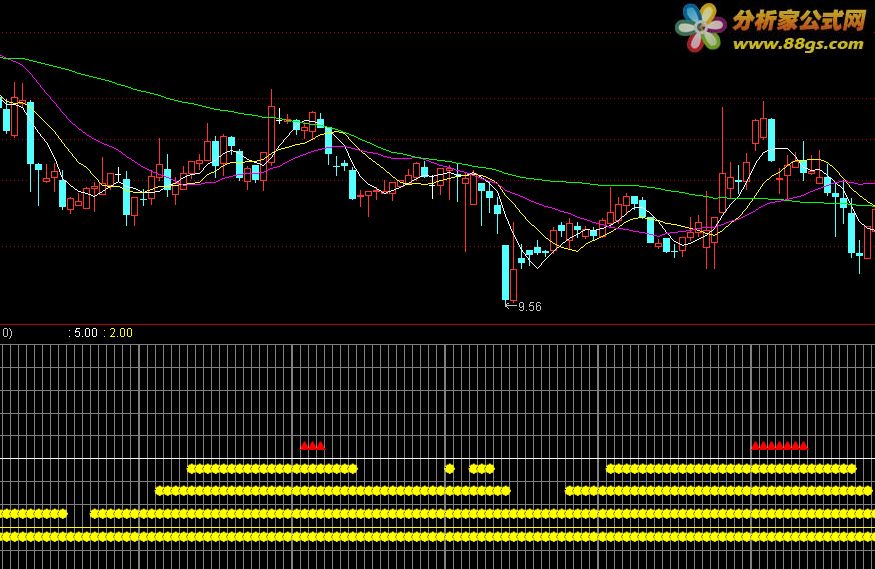Click the long row of eight red triangles

pyautogui.click(x=780, y=446)
